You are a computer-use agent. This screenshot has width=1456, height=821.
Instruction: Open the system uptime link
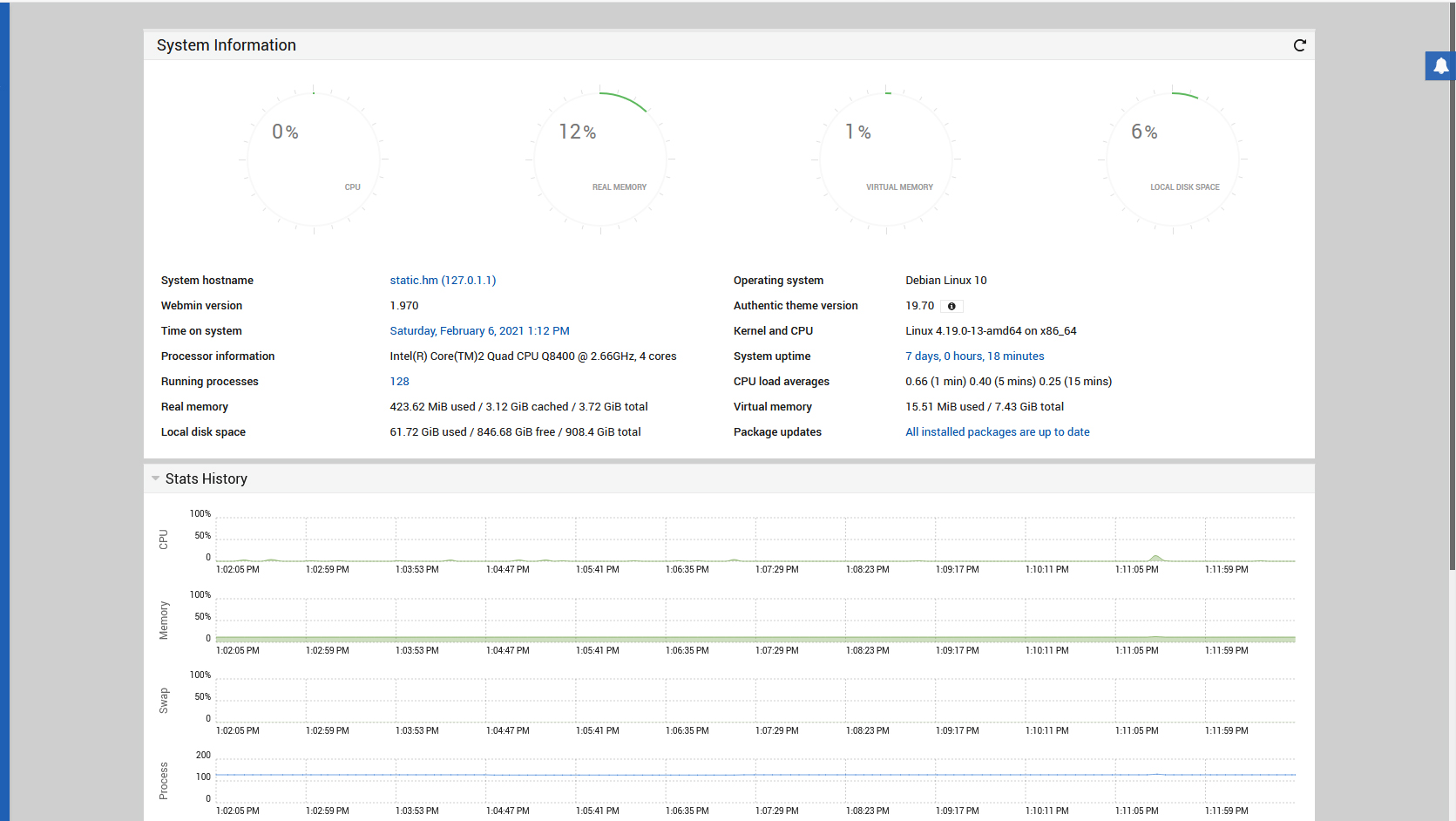click(x=974, y=356)
